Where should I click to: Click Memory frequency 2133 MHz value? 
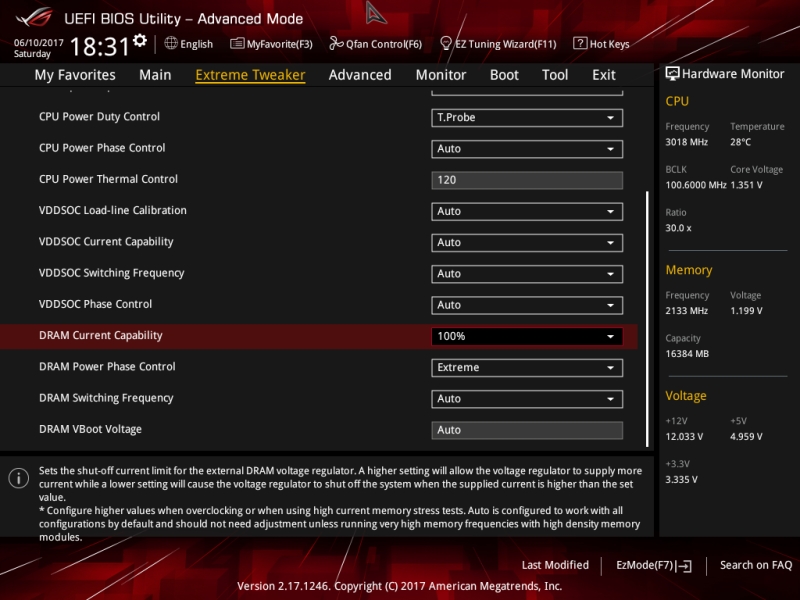point(687,311)
